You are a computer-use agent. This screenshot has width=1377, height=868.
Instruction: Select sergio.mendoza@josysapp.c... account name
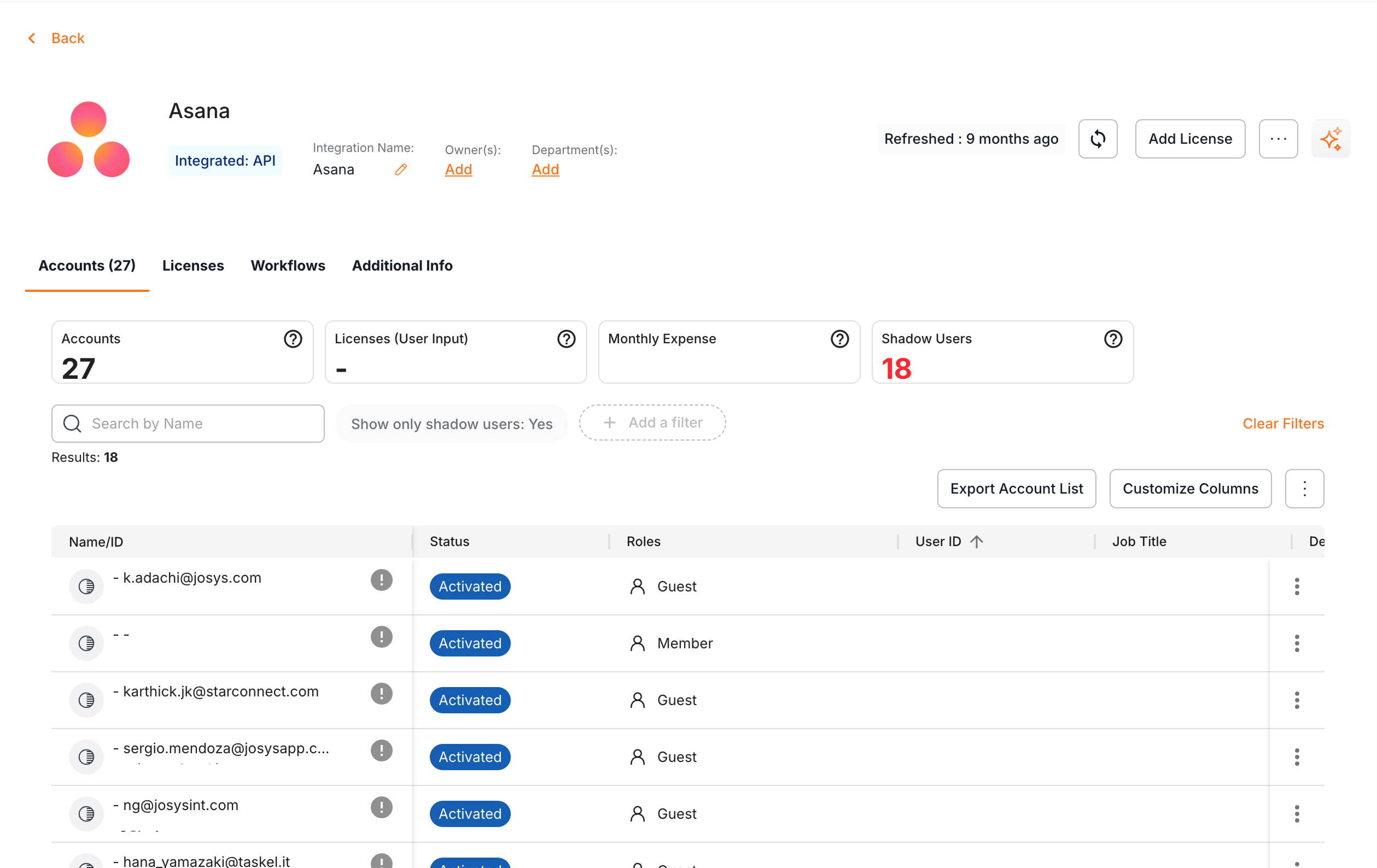(x=226, y=748)
